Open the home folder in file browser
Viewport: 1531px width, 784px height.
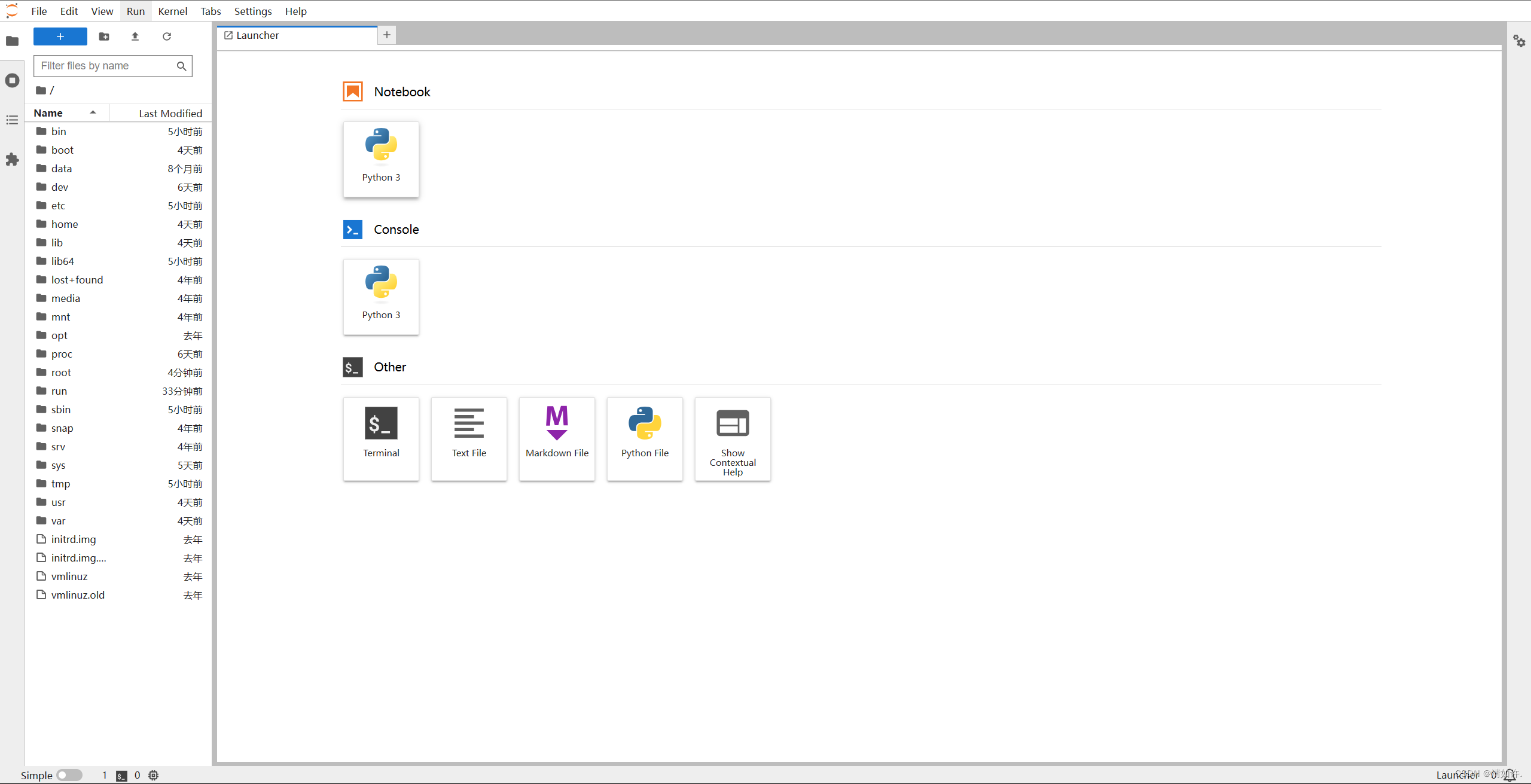click(x=65, y=224)
